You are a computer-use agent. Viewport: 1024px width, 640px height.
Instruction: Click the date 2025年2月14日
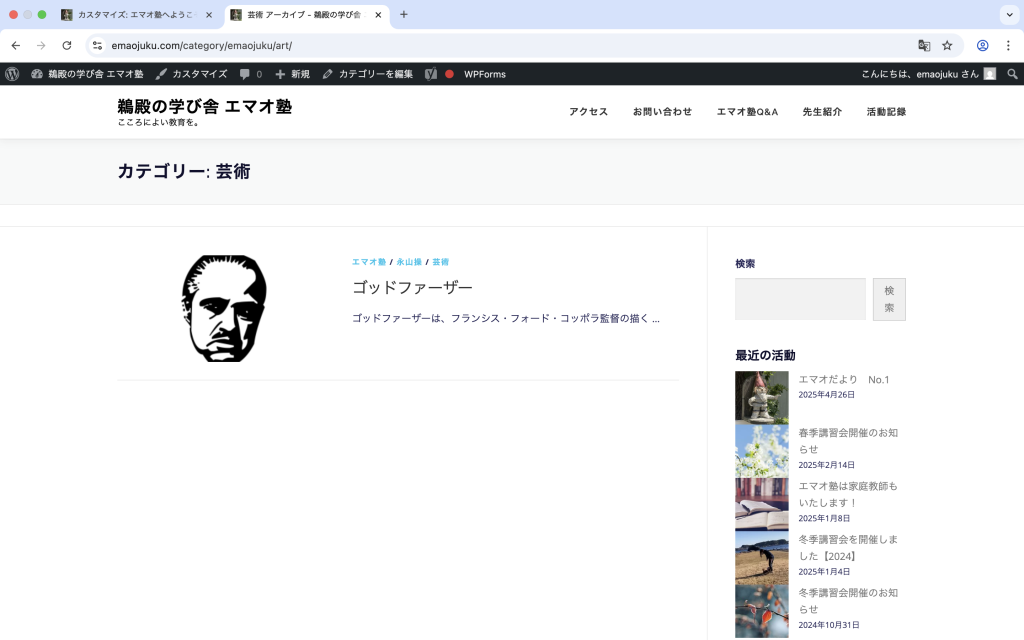pyautogui.click(x=826, y=465)
